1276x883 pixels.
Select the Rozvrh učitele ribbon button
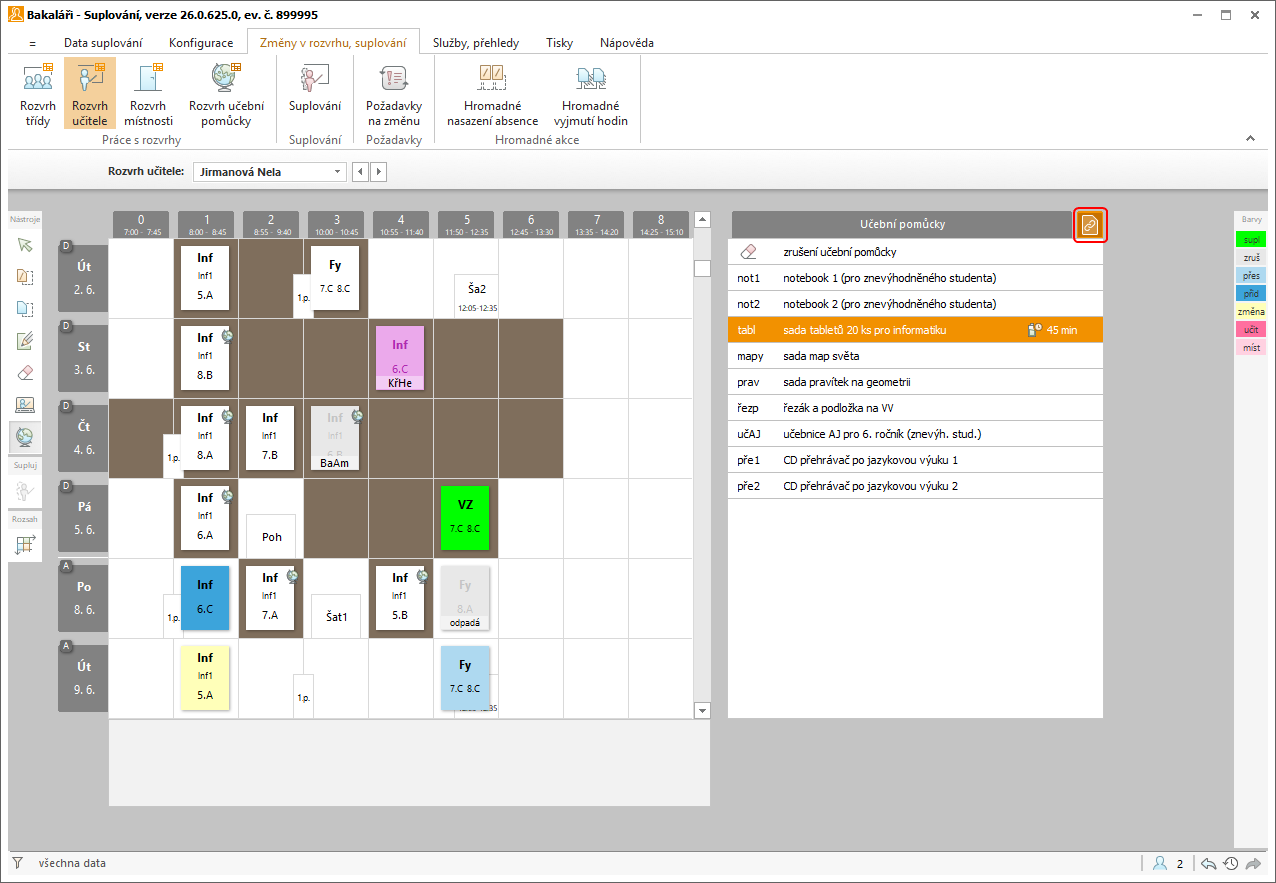coord(90,93)
